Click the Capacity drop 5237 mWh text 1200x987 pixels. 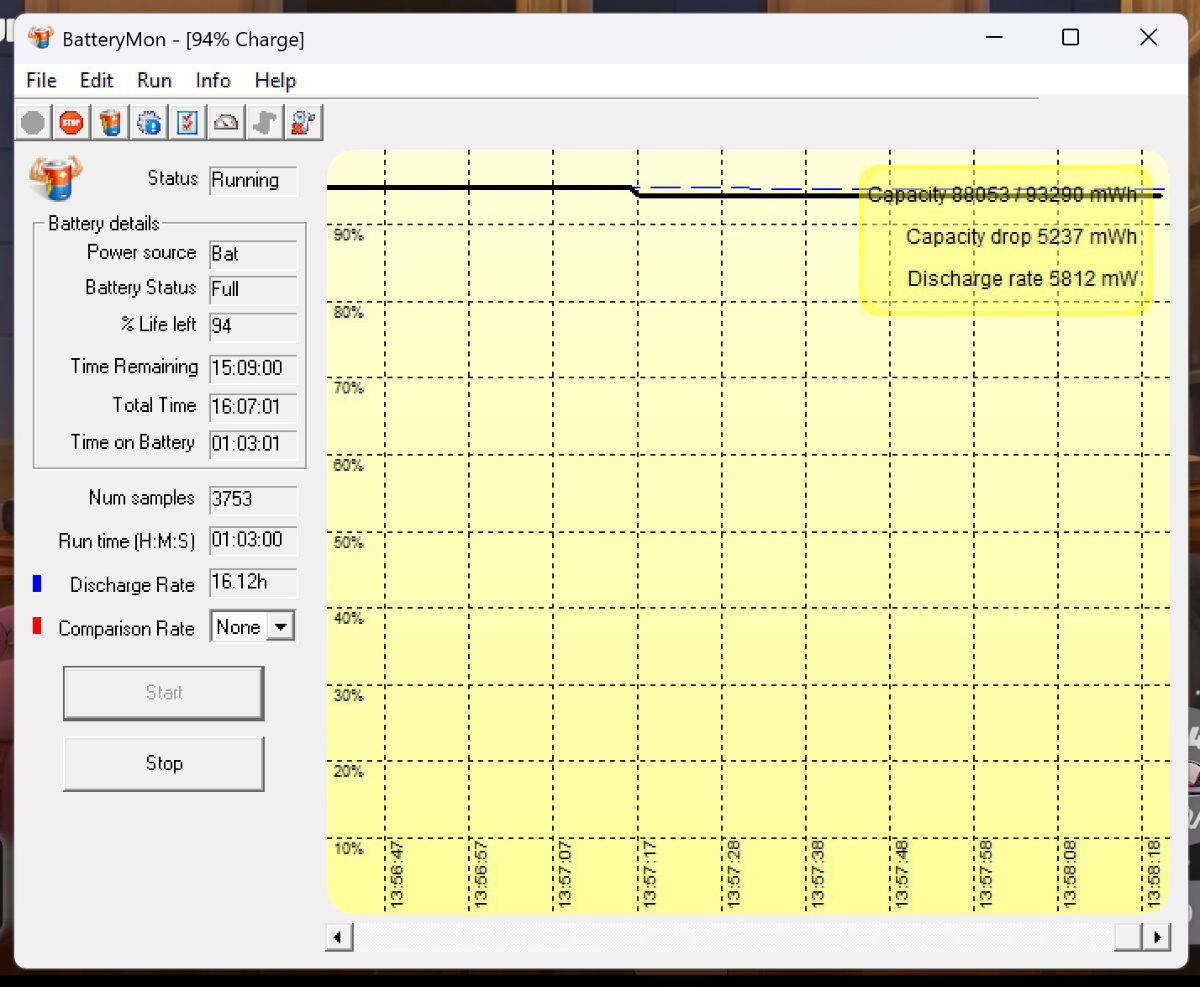pos(1021,237)
